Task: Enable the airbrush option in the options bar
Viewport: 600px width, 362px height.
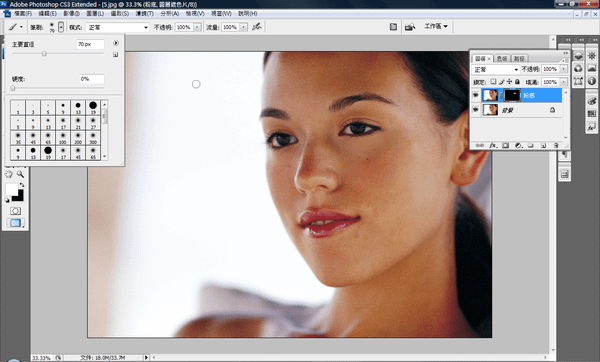Action: pyautogui.click(x=257, y=26)
